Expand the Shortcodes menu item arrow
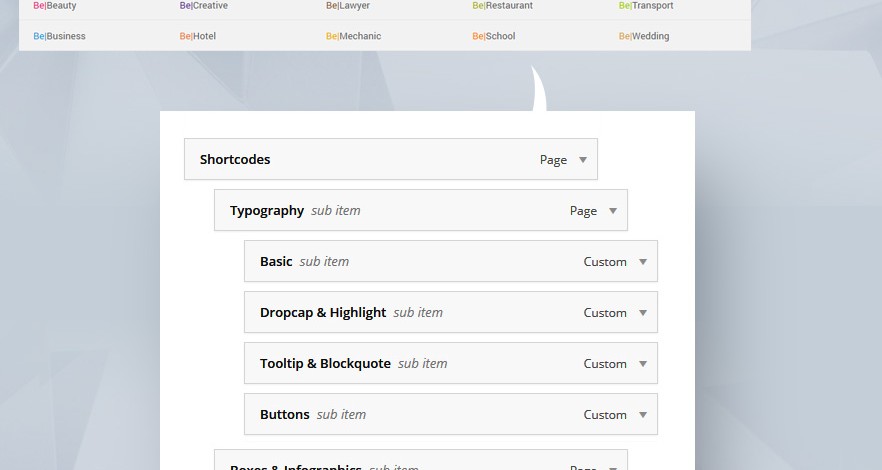Viewport: 882px width, 470px height. (583, 160)
